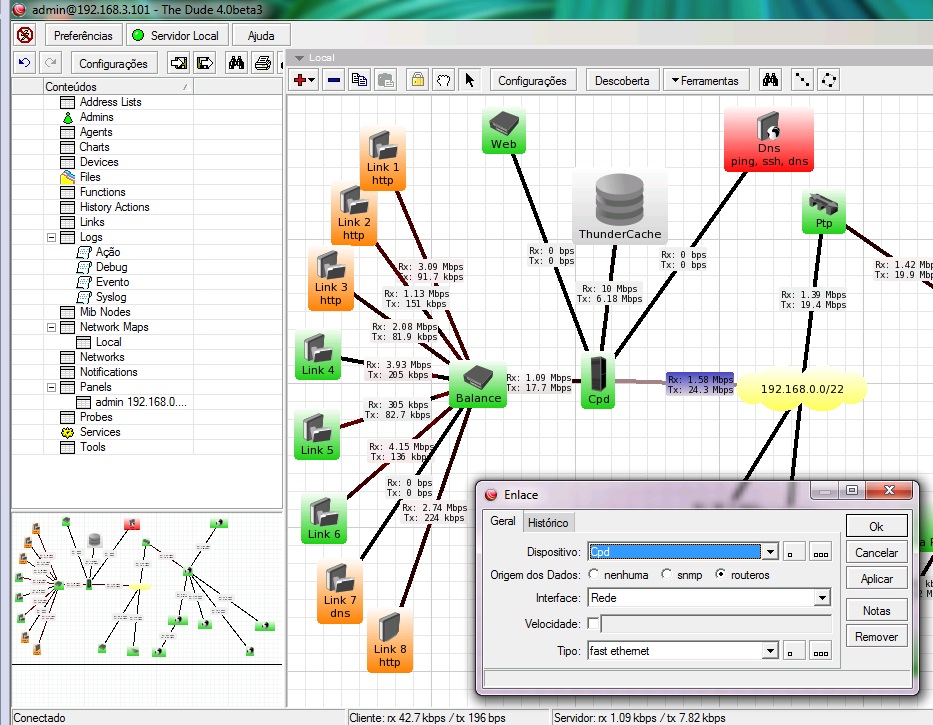Select the Link 7 dns node

point(340,592)
